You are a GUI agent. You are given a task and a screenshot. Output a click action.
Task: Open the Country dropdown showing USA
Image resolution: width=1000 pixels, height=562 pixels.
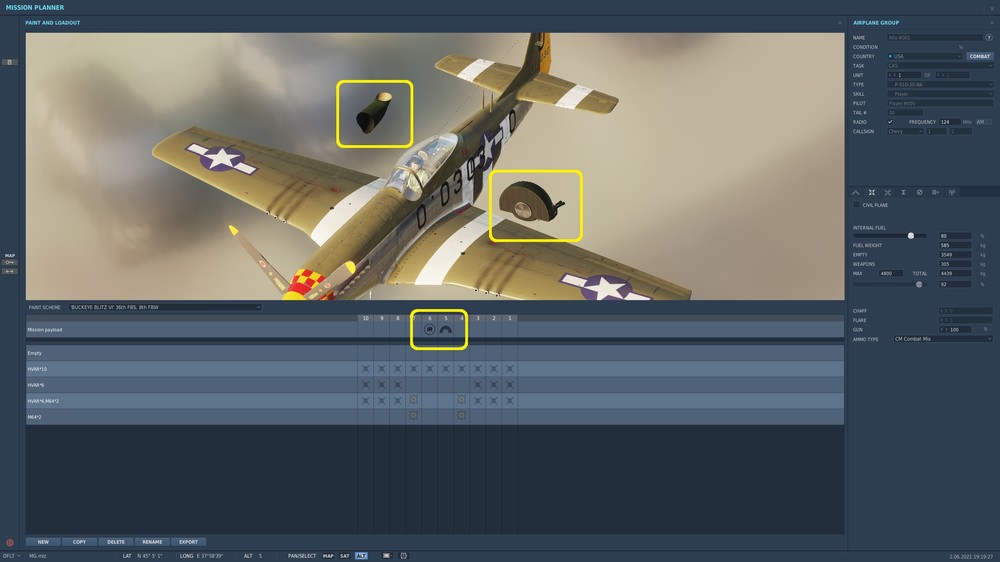point(924,56)
